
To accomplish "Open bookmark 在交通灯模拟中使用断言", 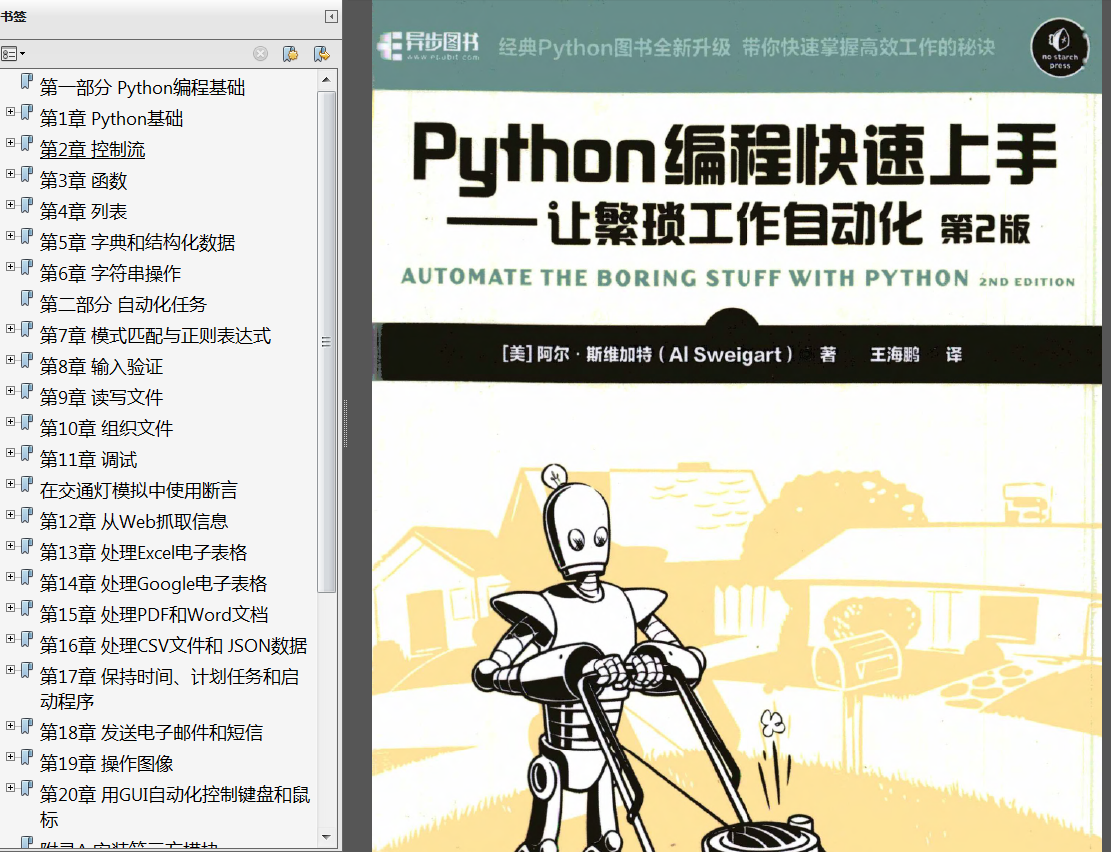I will coord(139,491).
